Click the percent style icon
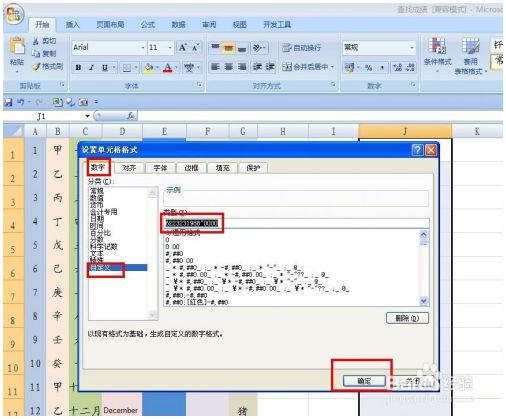The height and width of the screenshot is (419, 506). coord(368,68)
